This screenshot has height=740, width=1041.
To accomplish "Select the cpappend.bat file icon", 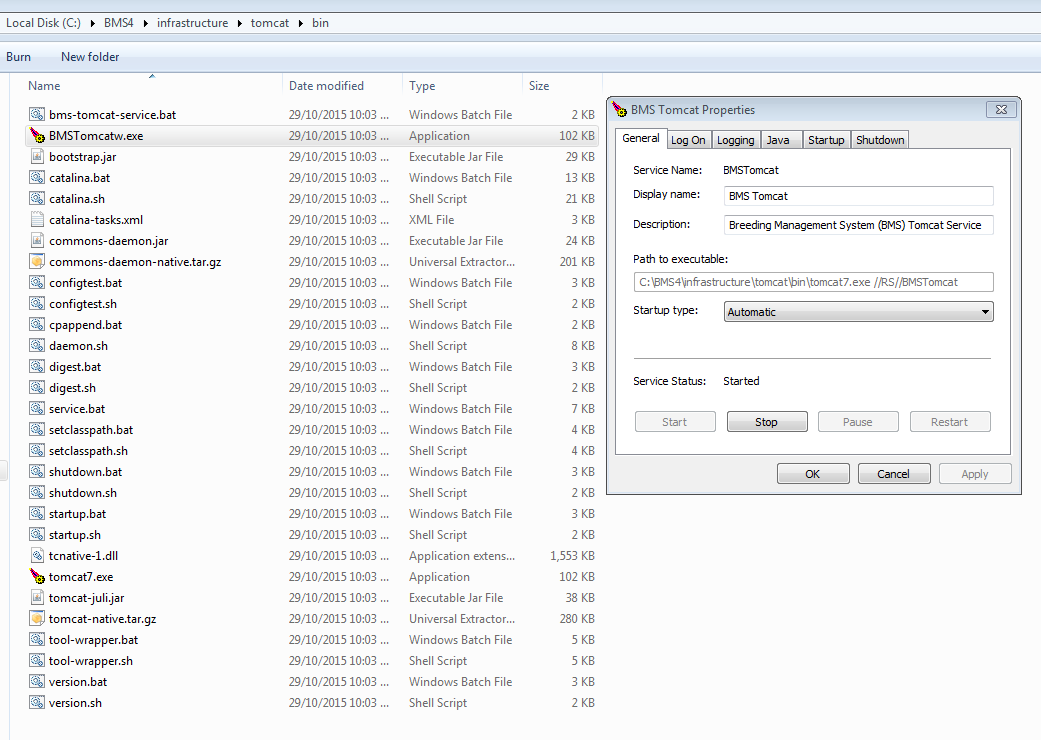I will coord(37,325).
